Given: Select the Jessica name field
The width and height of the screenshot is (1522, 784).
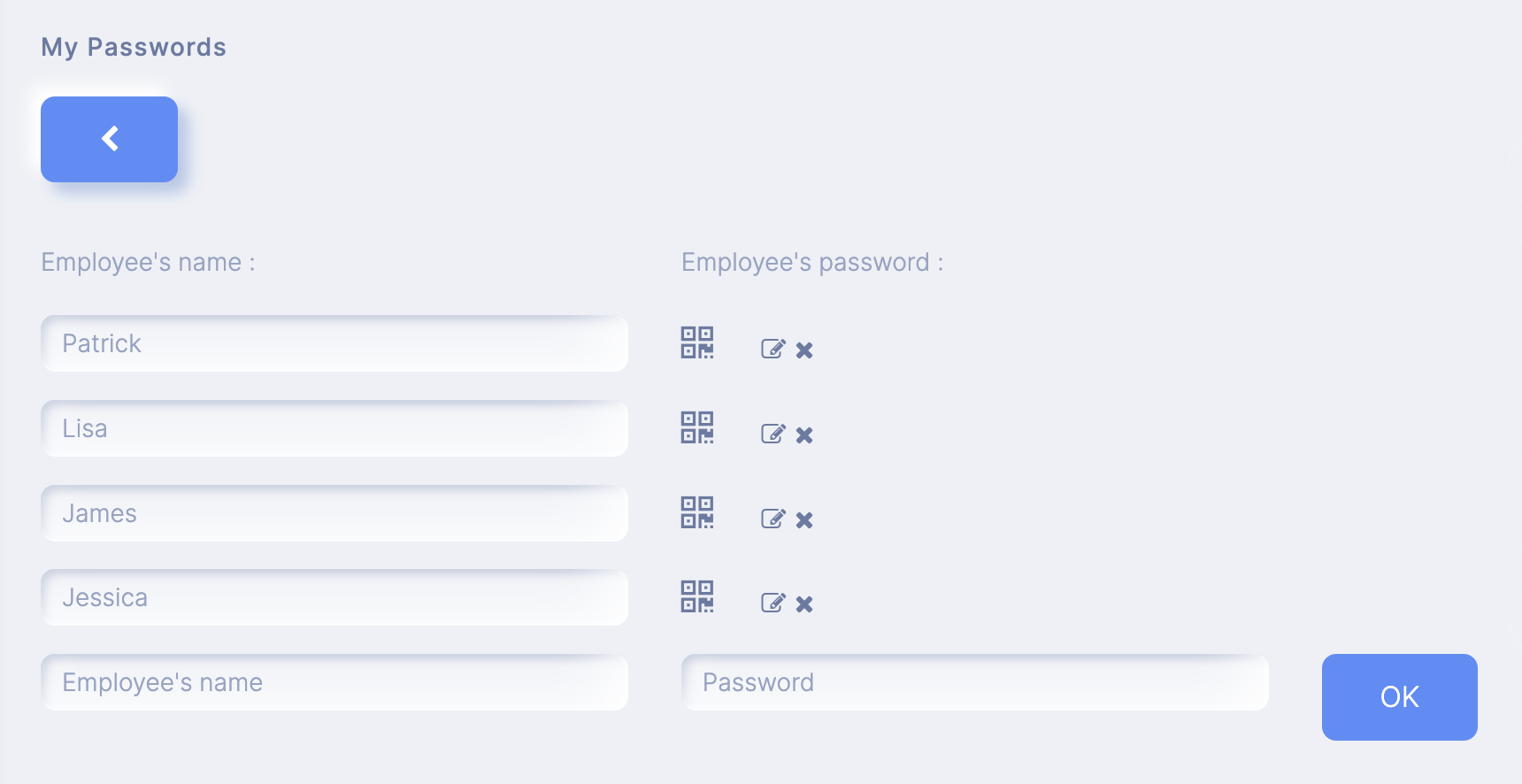Looking at the screenshot, I should 334,597.
